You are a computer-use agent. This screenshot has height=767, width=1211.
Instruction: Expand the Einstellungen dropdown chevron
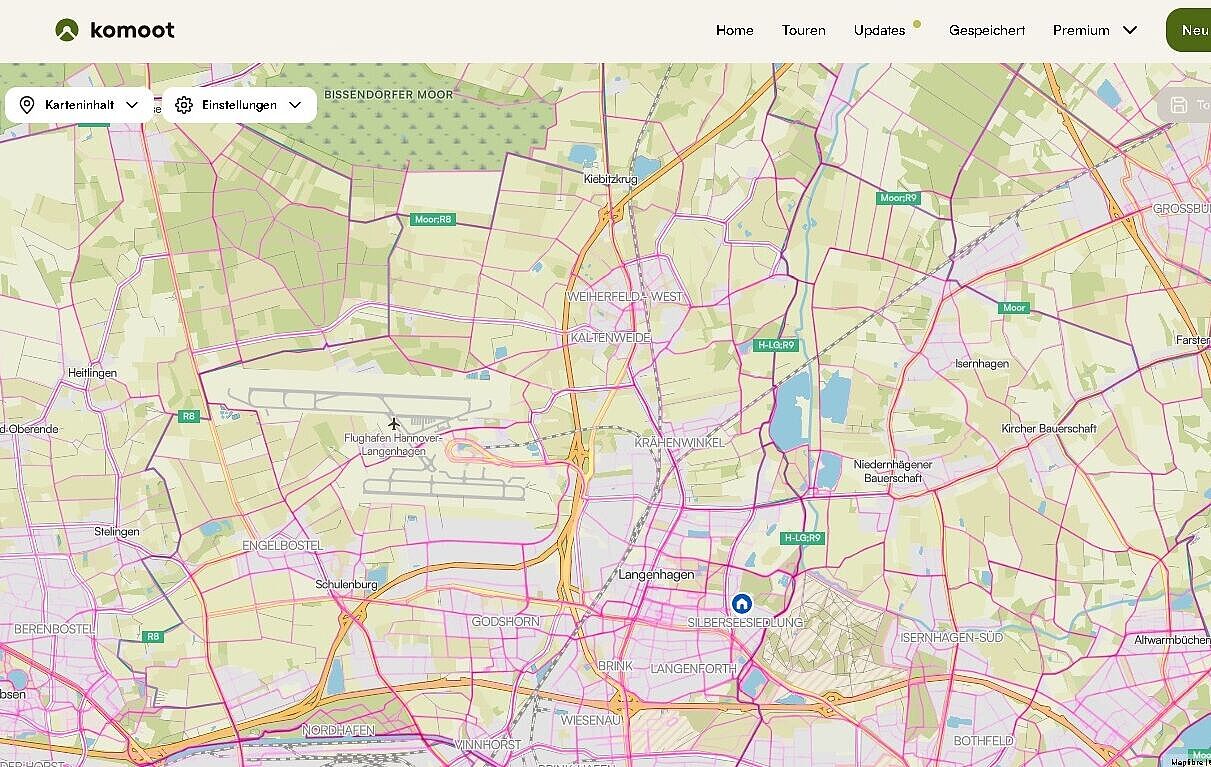pos(295,105)
